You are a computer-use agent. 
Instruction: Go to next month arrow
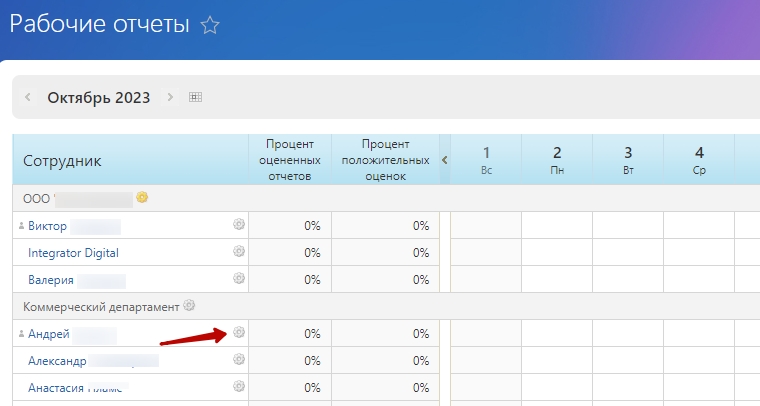pyautogui.click(x=170, y=97)
